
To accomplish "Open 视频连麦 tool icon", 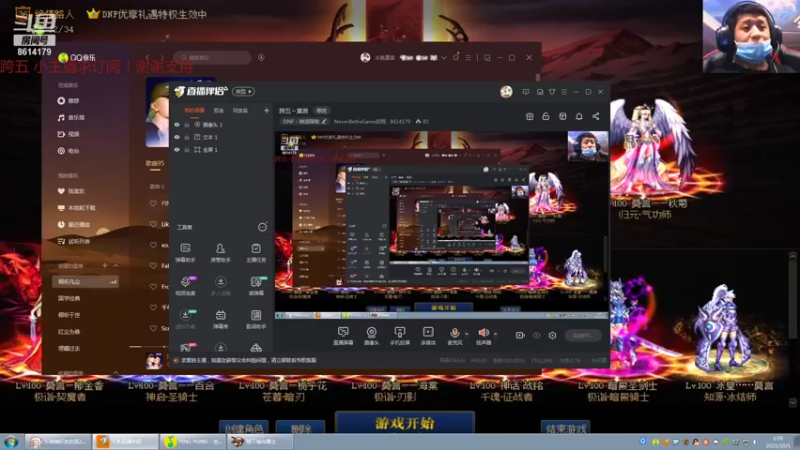I will [185, 286].
